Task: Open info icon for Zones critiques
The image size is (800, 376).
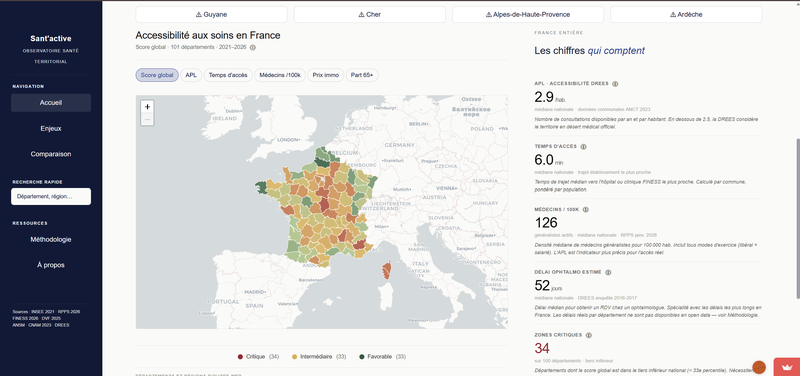Action: (588, 335)
